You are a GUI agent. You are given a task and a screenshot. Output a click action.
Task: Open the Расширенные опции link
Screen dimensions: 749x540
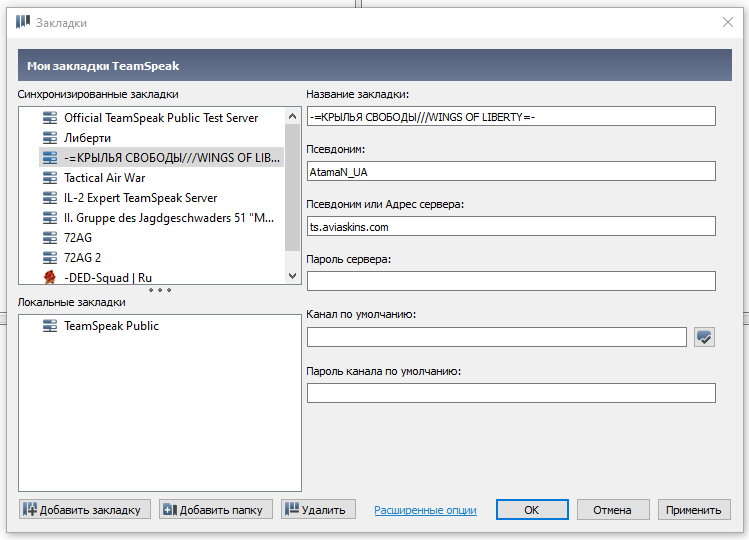point(425,510)
